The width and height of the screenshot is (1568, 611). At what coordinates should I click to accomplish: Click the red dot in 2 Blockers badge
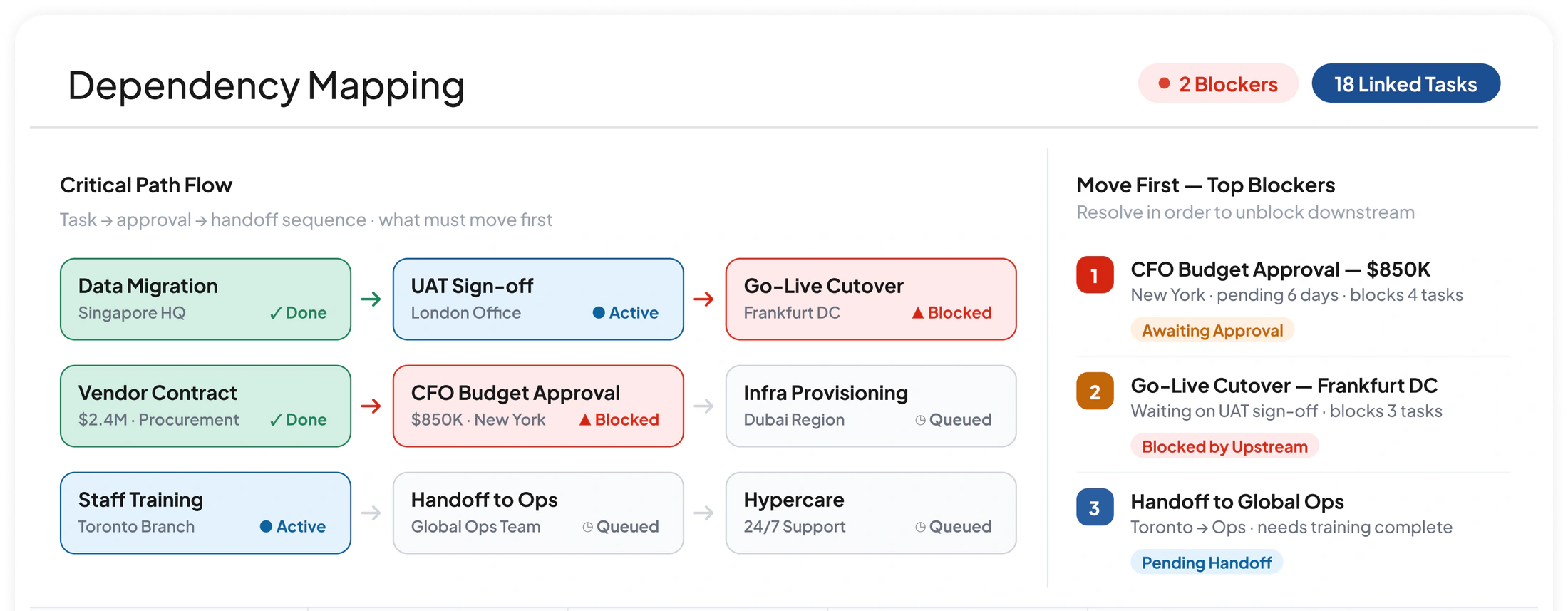click(x=1164, y=83)
